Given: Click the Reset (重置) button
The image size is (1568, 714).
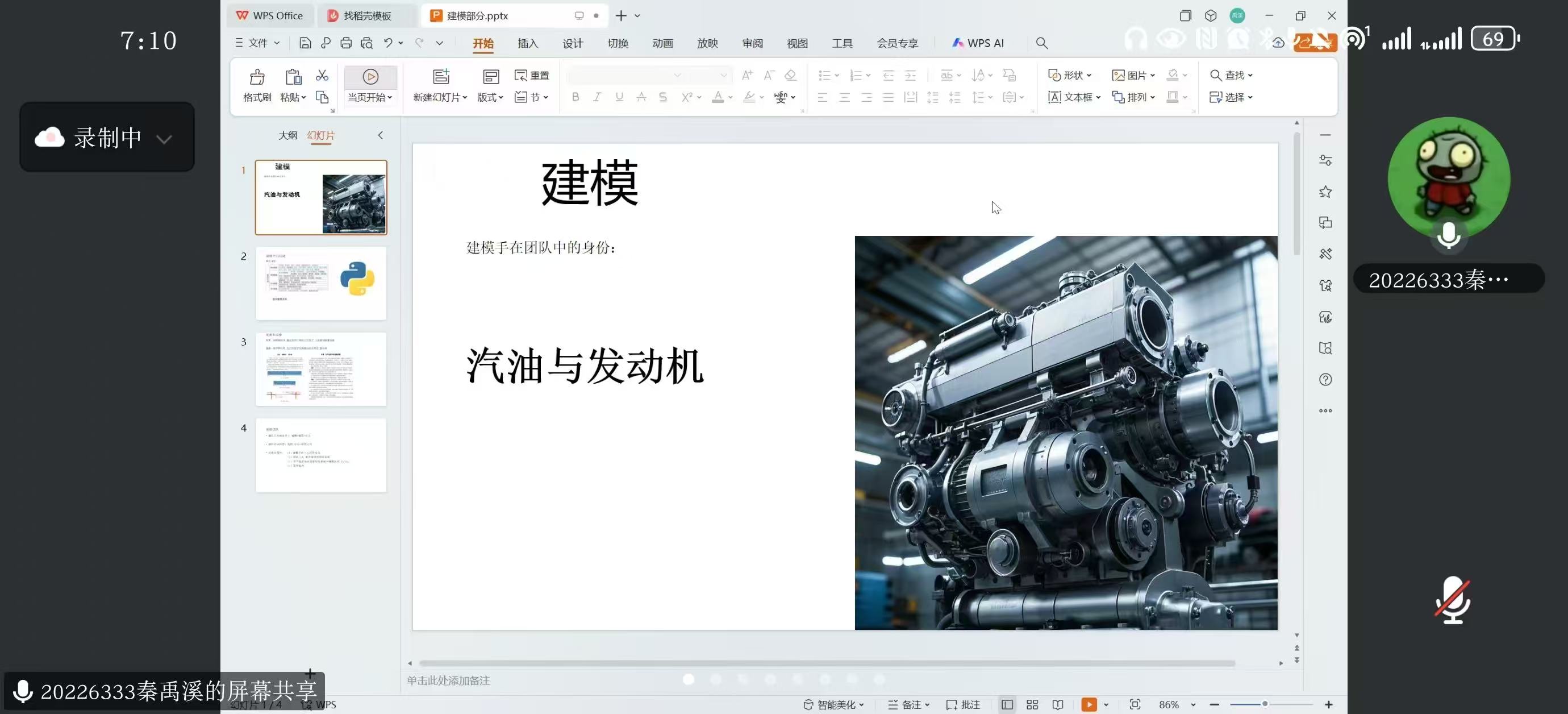Looking at the screenshot, I should (x=532, y=75).
